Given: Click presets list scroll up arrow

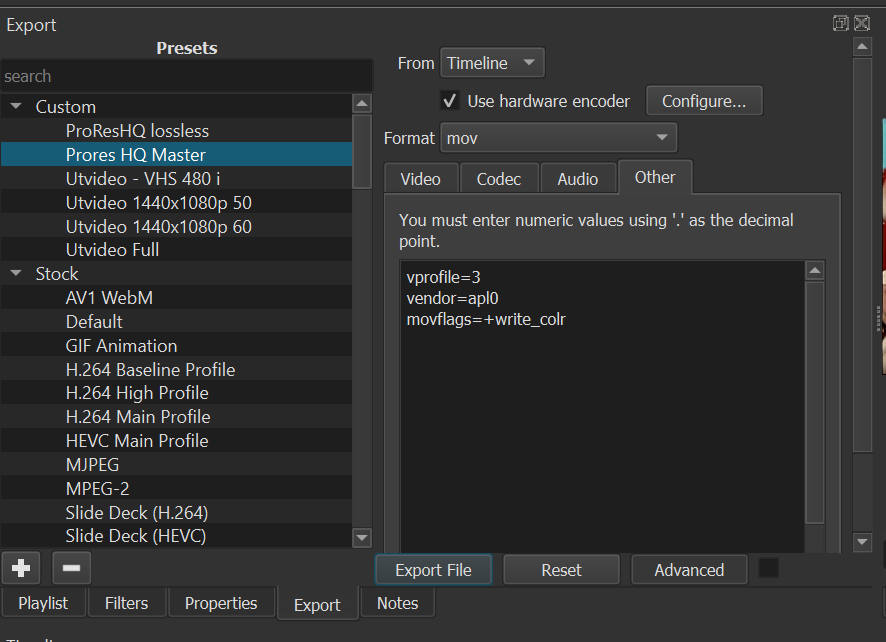Looking at the screenshot, I should 362,104.
